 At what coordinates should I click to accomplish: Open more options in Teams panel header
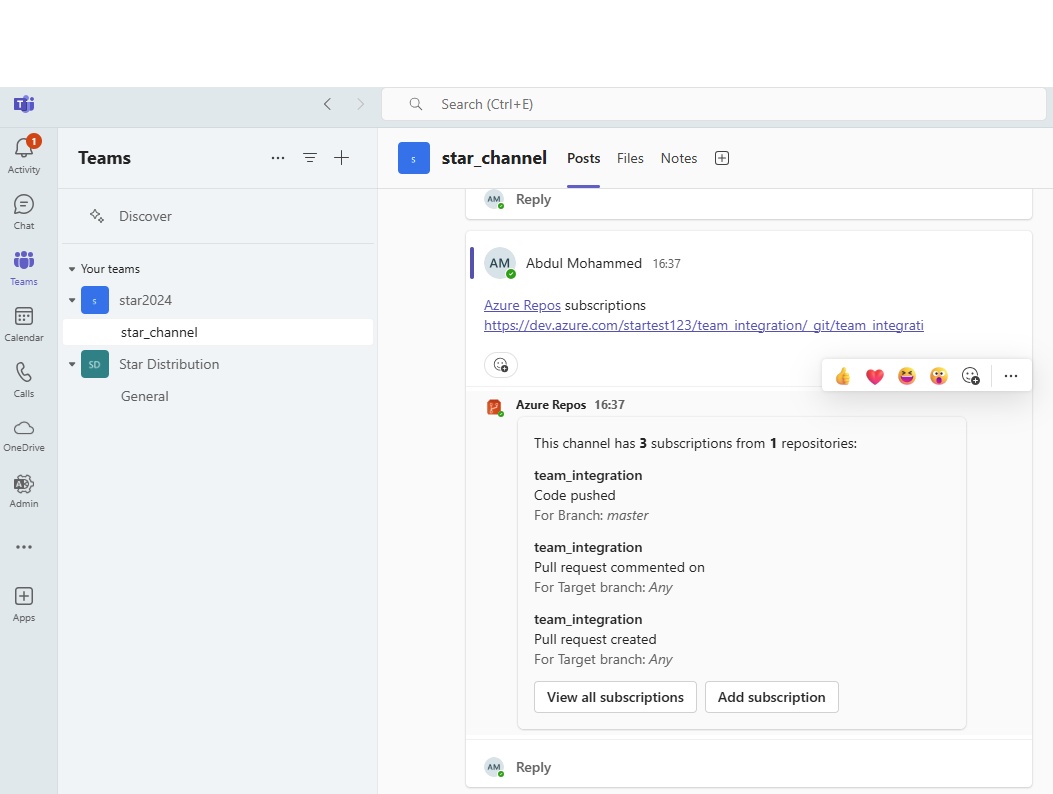[278, 158]
